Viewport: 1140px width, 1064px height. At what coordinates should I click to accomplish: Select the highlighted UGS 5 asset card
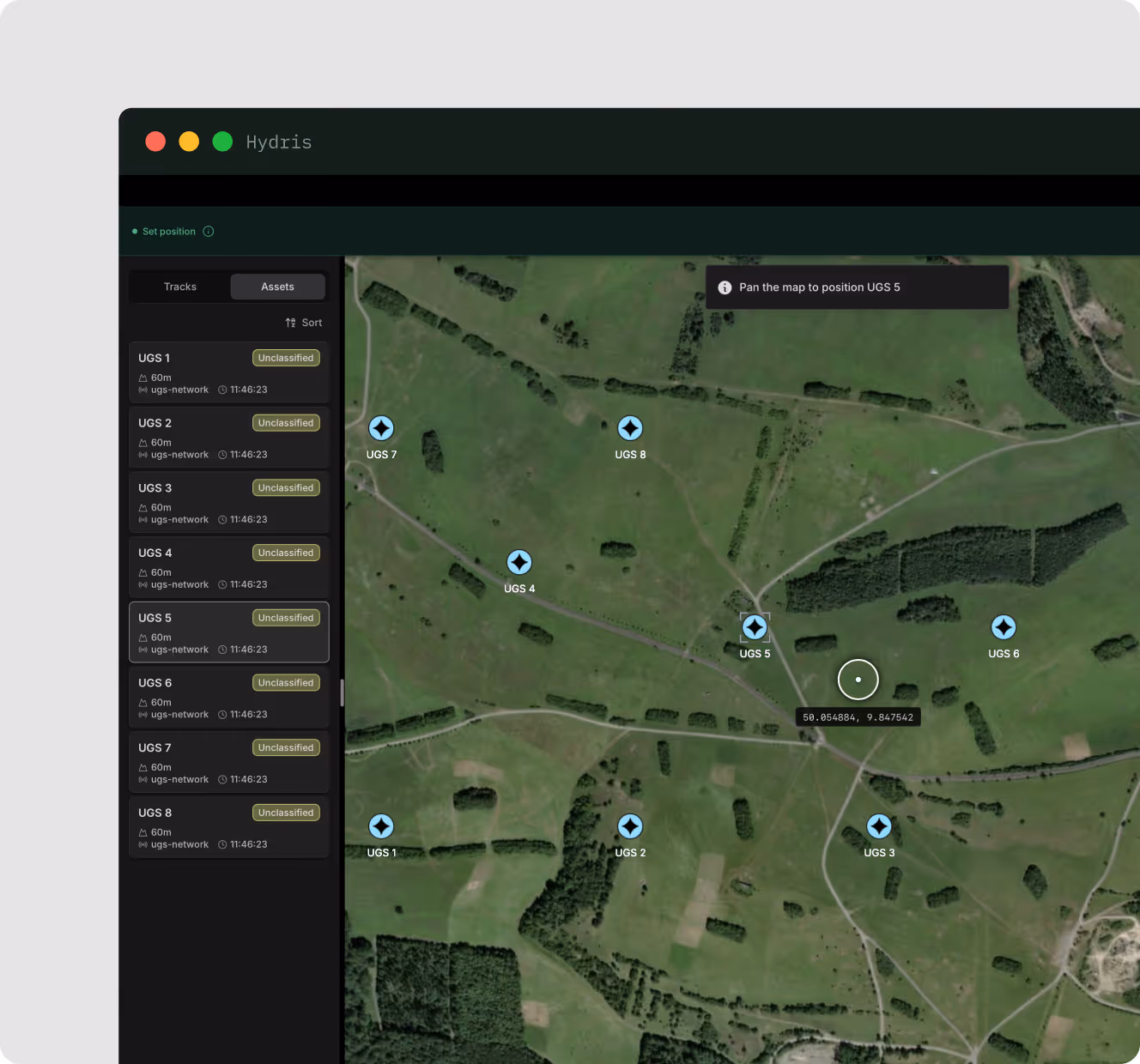(229, 632)
